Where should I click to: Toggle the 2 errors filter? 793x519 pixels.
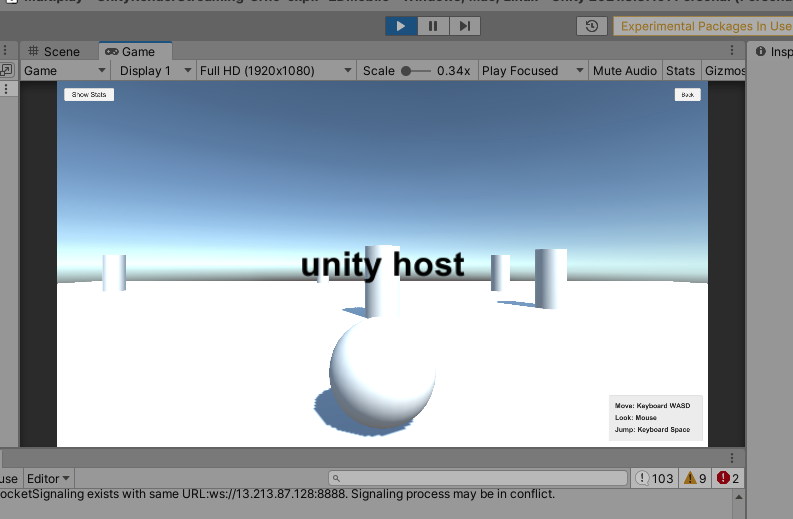[x=728, y=478]
